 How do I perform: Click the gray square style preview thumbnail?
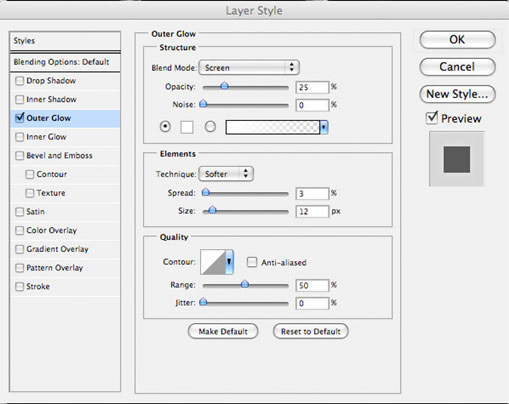point(456,159)
